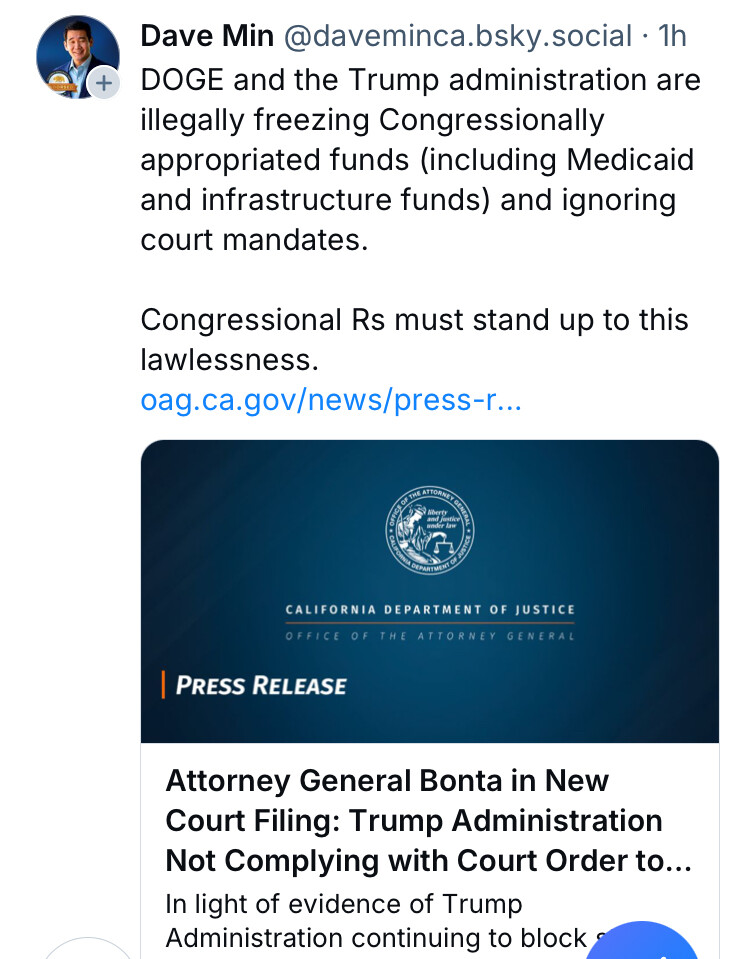Viewport: 750px width, 959px height.
Task: Click the "PRESS RELEASE" label in banner
Action: tap(261, 686)
